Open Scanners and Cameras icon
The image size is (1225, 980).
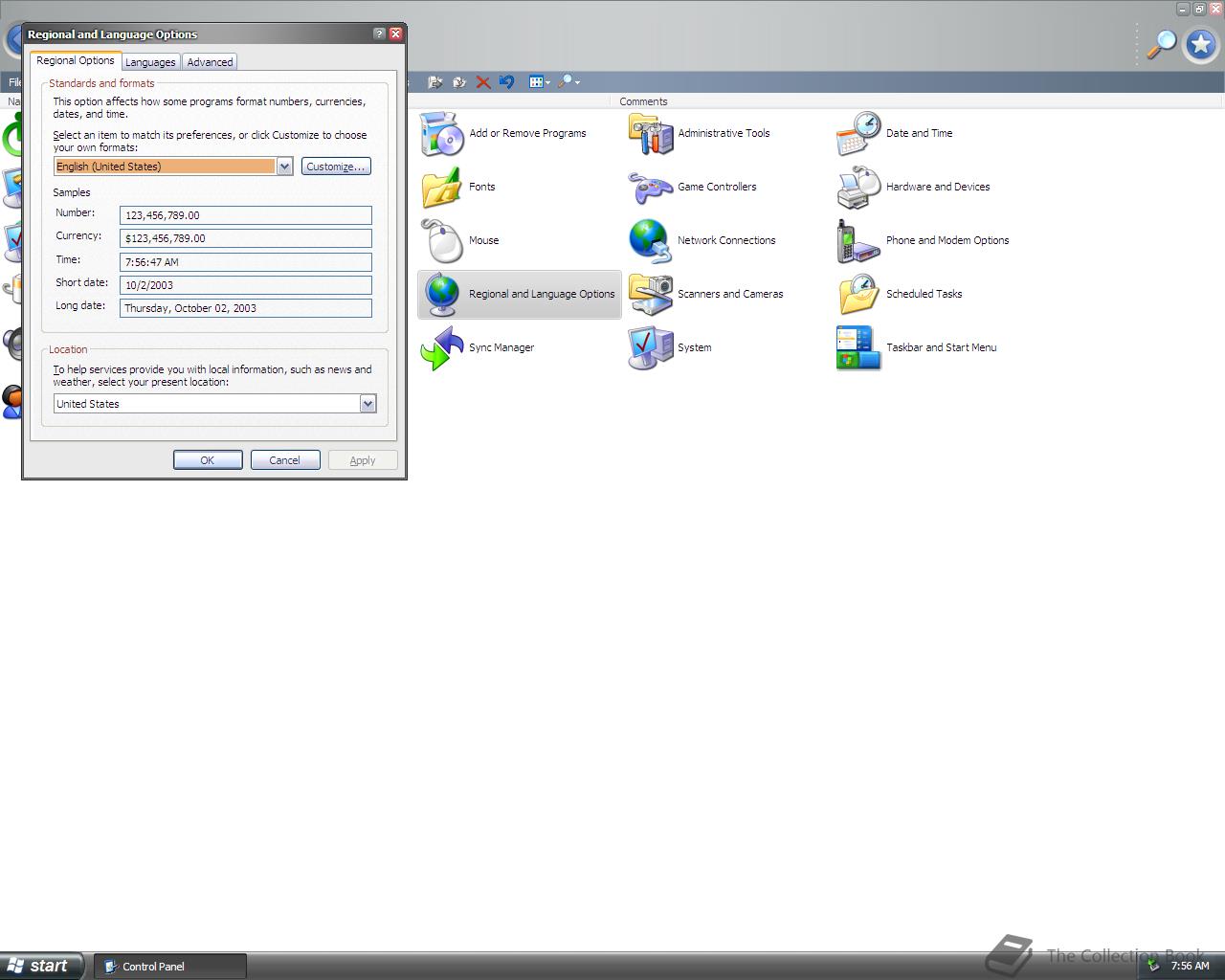click(651, 295)
